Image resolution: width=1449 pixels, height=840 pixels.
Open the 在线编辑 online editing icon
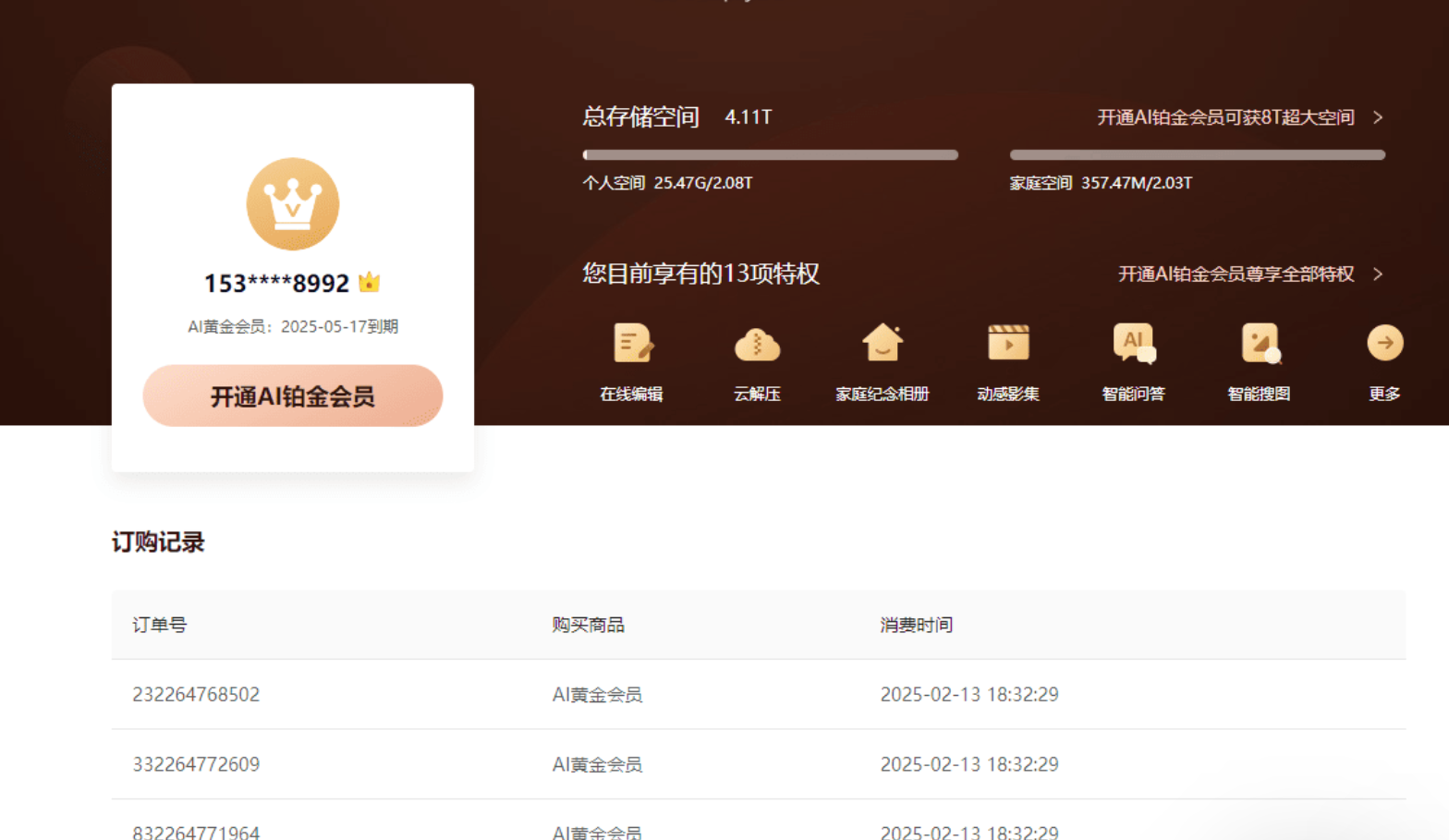632,344
